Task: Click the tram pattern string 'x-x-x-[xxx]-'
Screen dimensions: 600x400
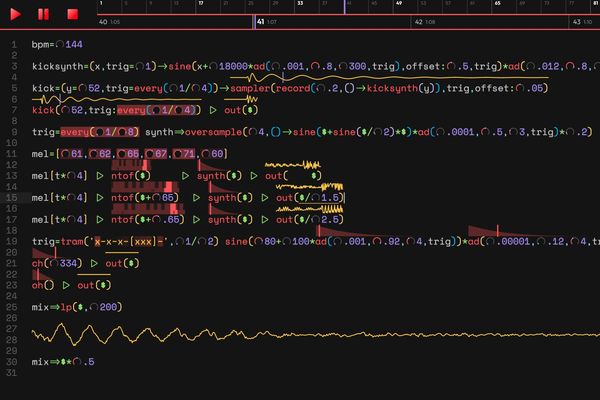Action: pyautogui.click(x=128, y=242)
